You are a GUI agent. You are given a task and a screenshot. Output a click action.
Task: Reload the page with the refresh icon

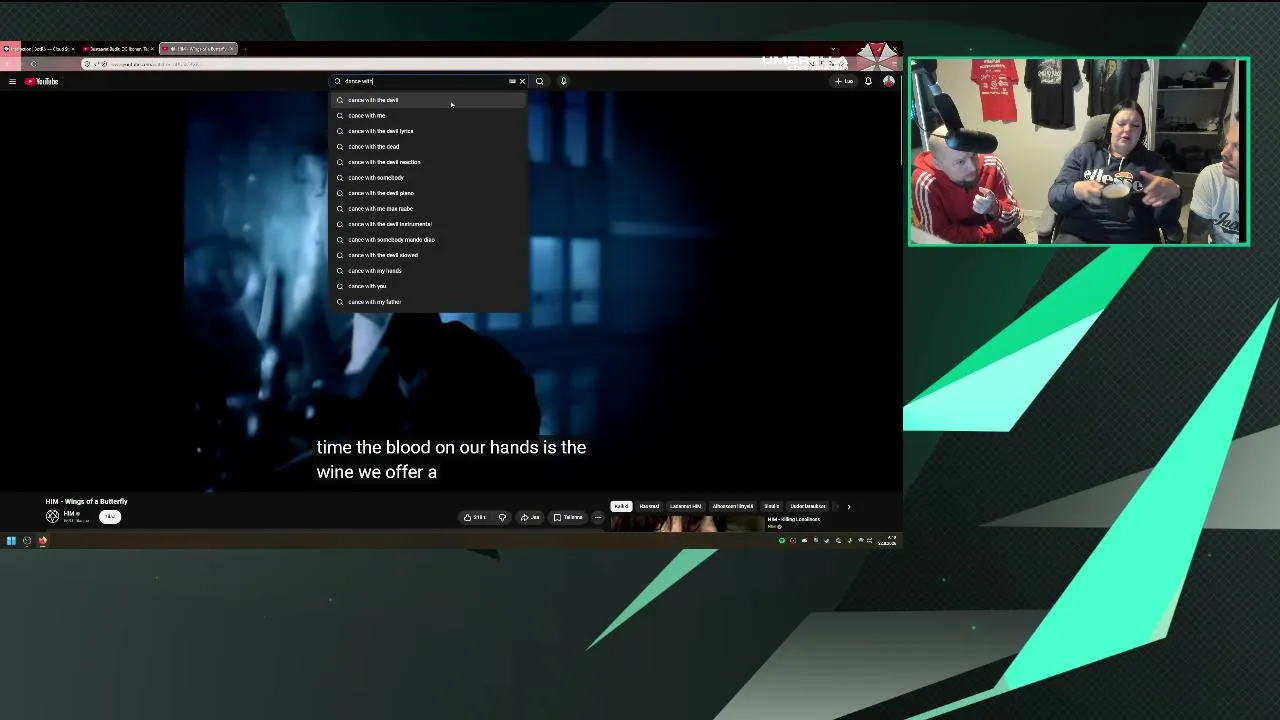pos(33,64)
